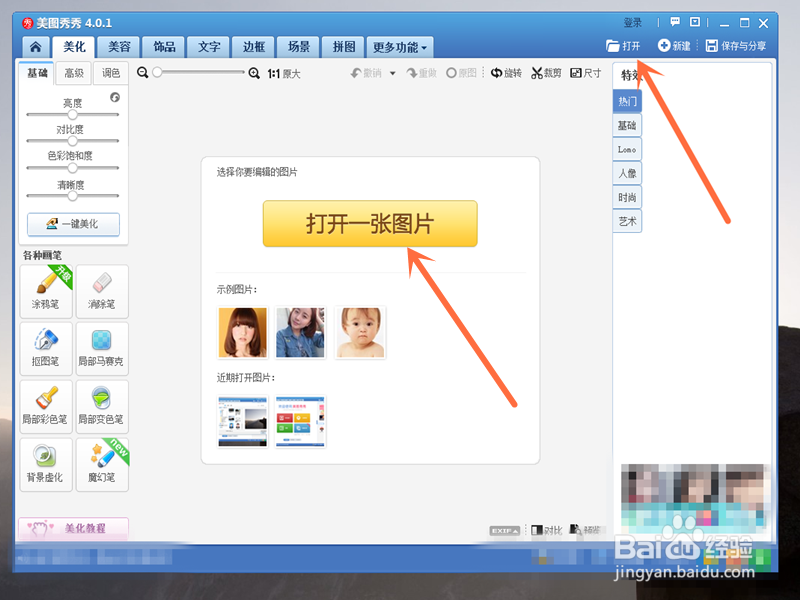This screenshot has width=800, height=600.
Task: Open the first recently opened image thumbnail
Action: 243,421
